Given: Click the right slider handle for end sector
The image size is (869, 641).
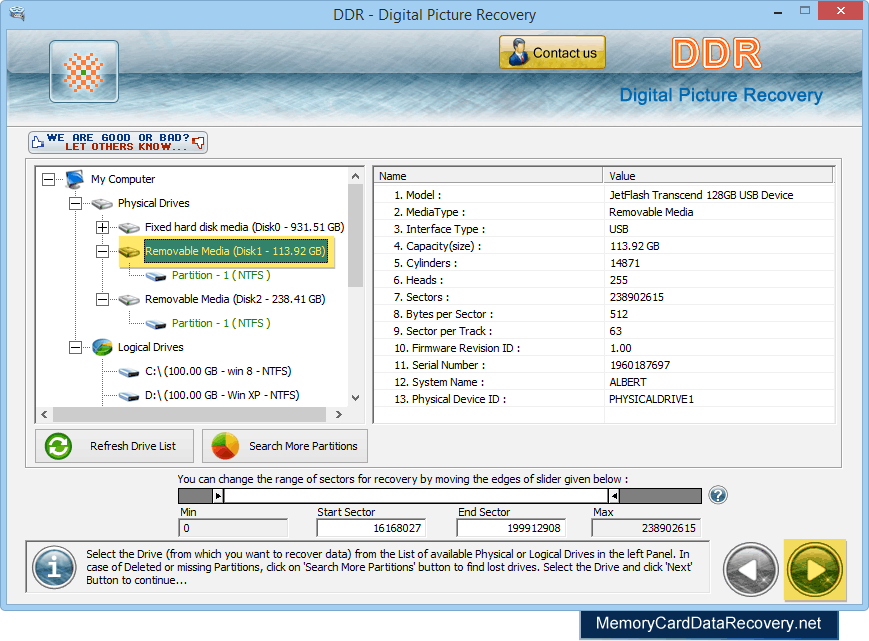Looking at the screenshot, I should click(x=614, y=495).
